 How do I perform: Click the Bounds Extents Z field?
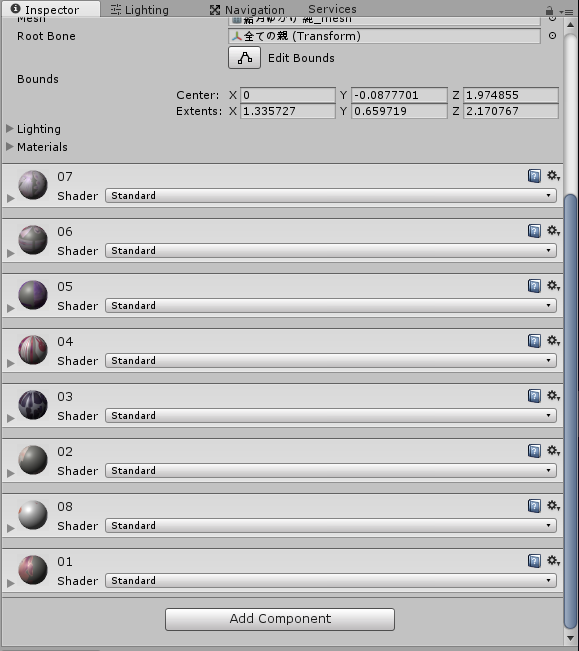(x=511, y=111)
